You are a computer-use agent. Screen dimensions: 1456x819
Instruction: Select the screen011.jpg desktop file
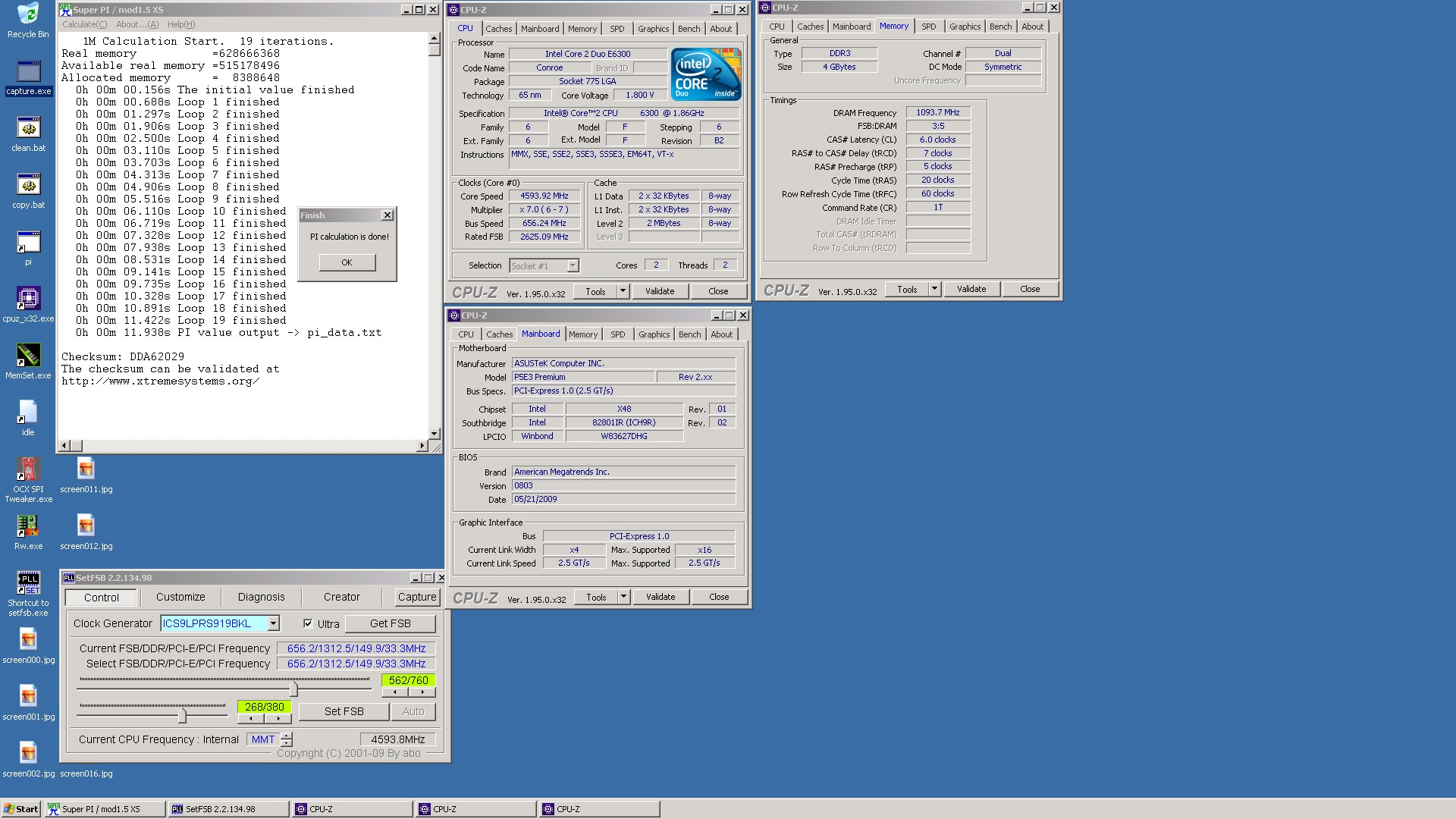tap(86, 475)
